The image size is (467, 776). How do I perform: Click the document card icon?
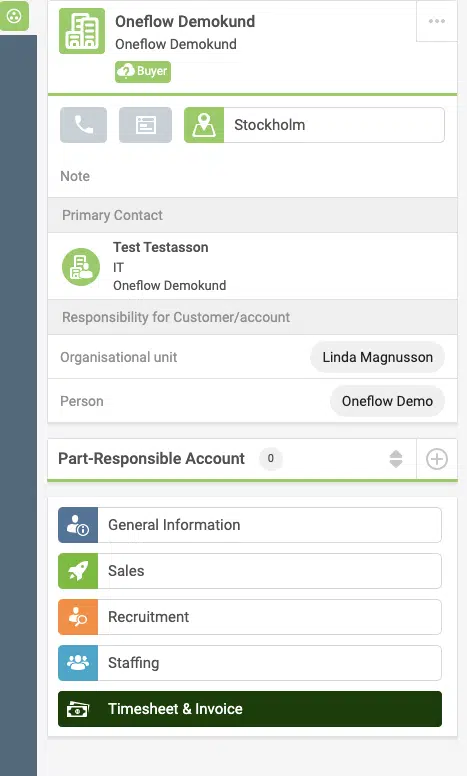pos(145,125)
